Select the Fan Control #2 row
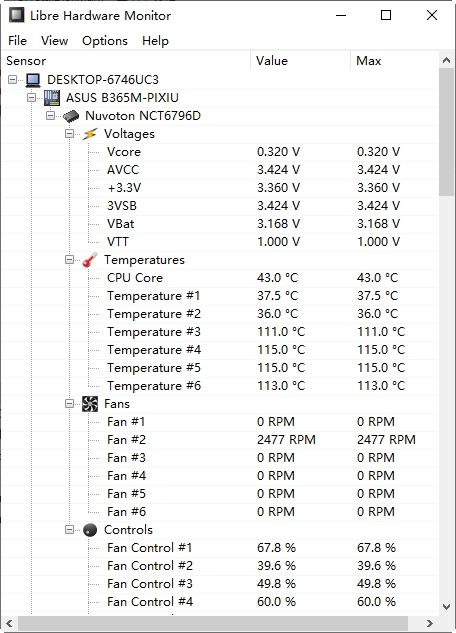The width and height of the screenshot is (456, 633). (x=221, y=566)
